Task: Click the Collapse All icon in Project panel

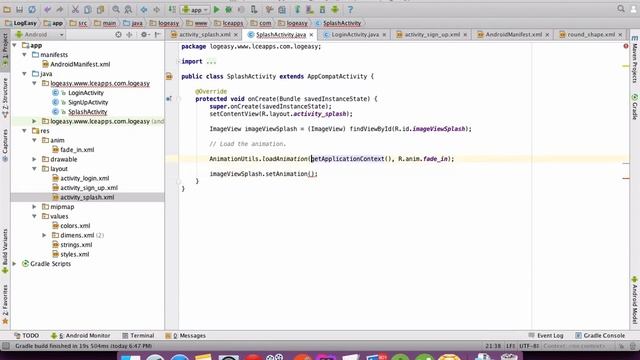Action: coord(129,35)
